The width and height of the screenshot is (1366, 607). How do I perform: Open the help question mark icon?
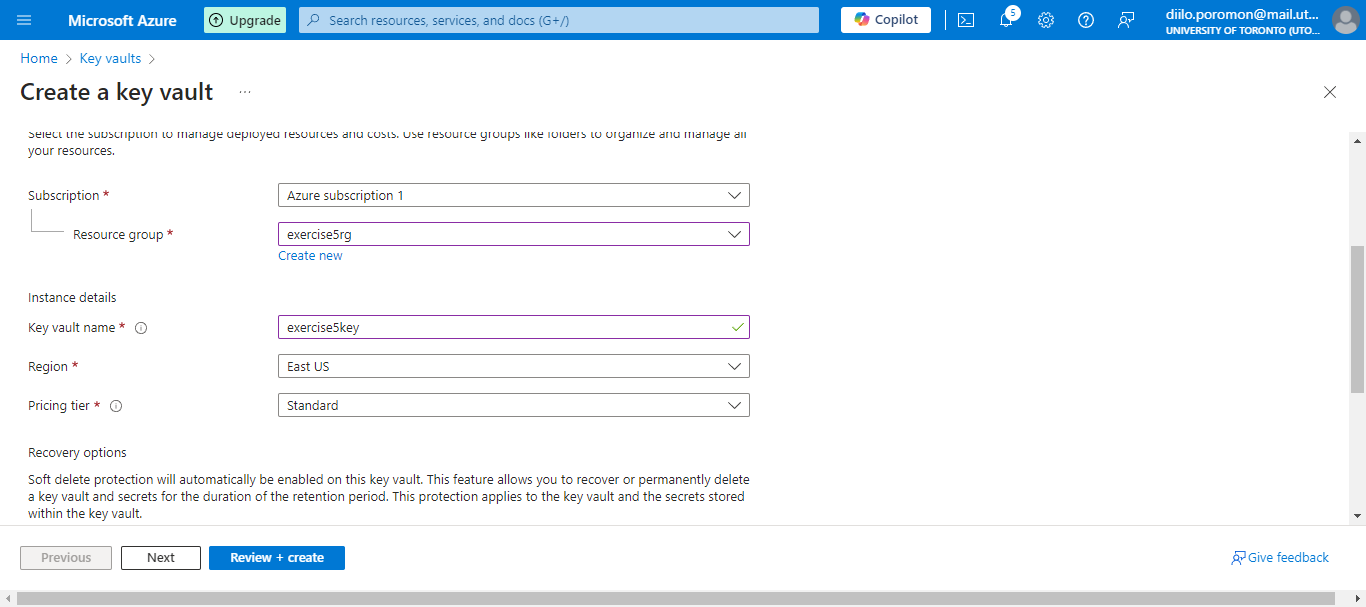coord(1086,20)
